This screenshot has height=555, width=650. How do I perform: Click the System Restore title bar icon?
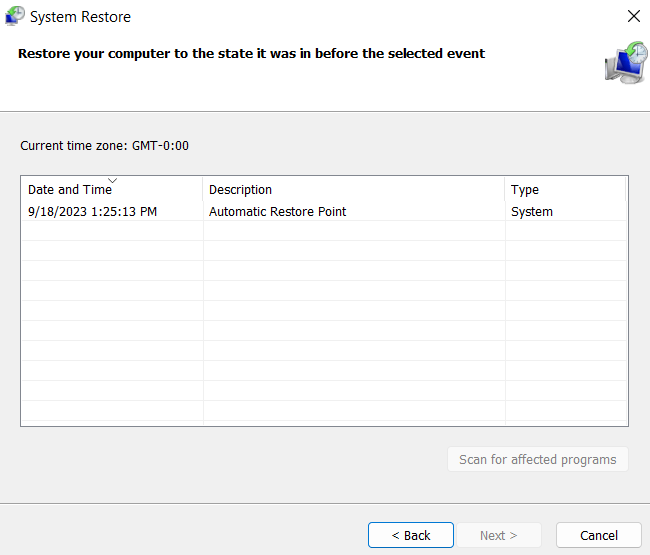(15, 16)
